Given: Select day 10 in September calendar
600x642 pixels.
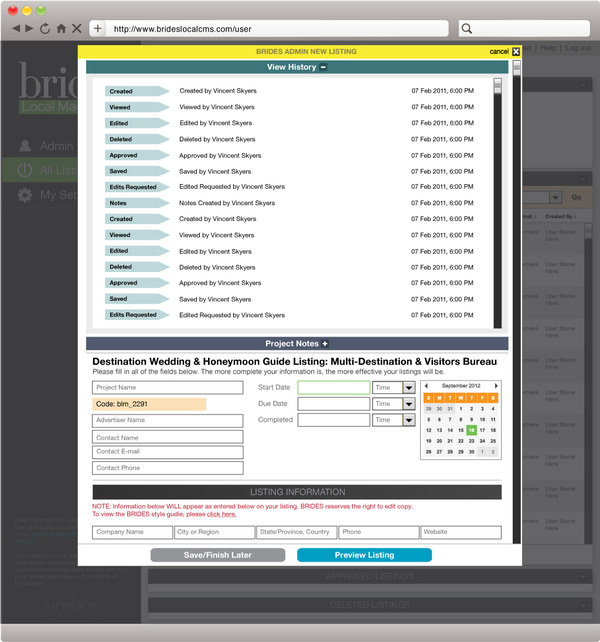Looking at the screenshot, I should click(x=482, y=420).
